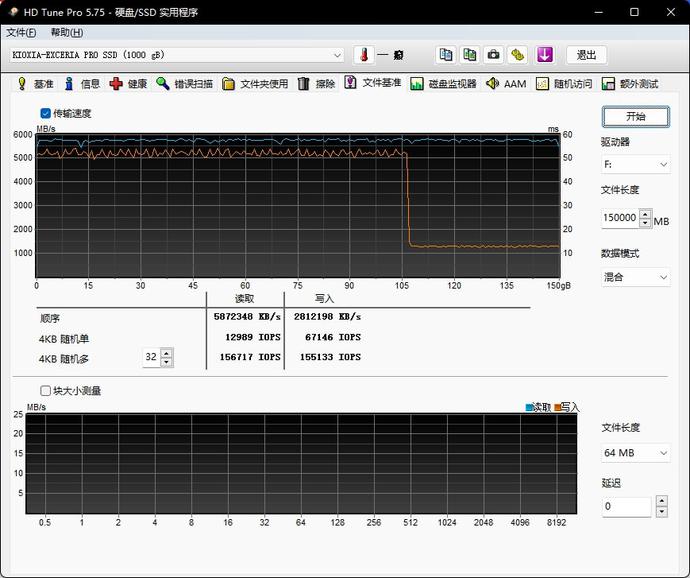The height and width of the screenshot is (578, 690).
Task: Click the transfer speed graph area
Action: pyautogui.click(x=298, y=205)
